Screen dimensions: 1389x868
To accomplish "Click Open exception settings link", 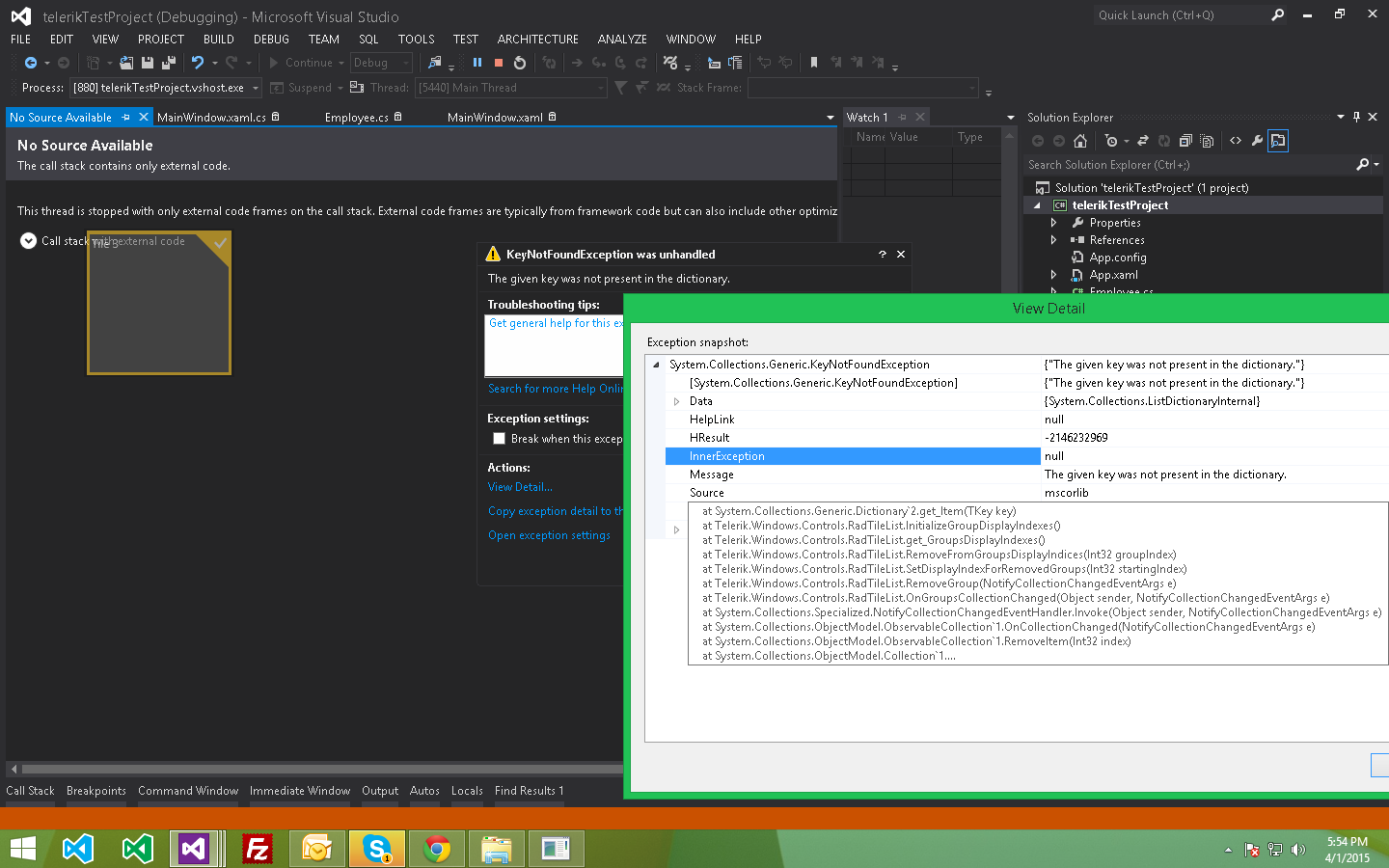I will click(549, 535).
